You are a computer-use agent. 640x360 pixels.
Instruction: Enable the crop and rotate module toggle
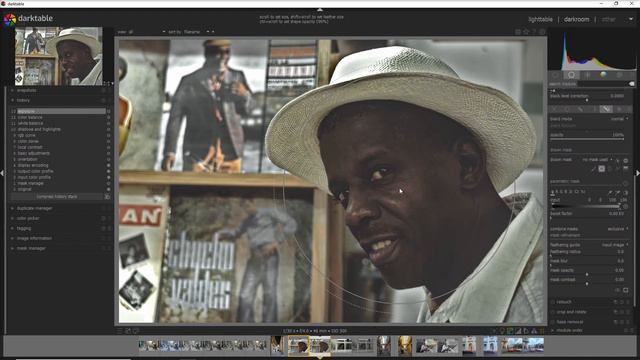point(553,312)
